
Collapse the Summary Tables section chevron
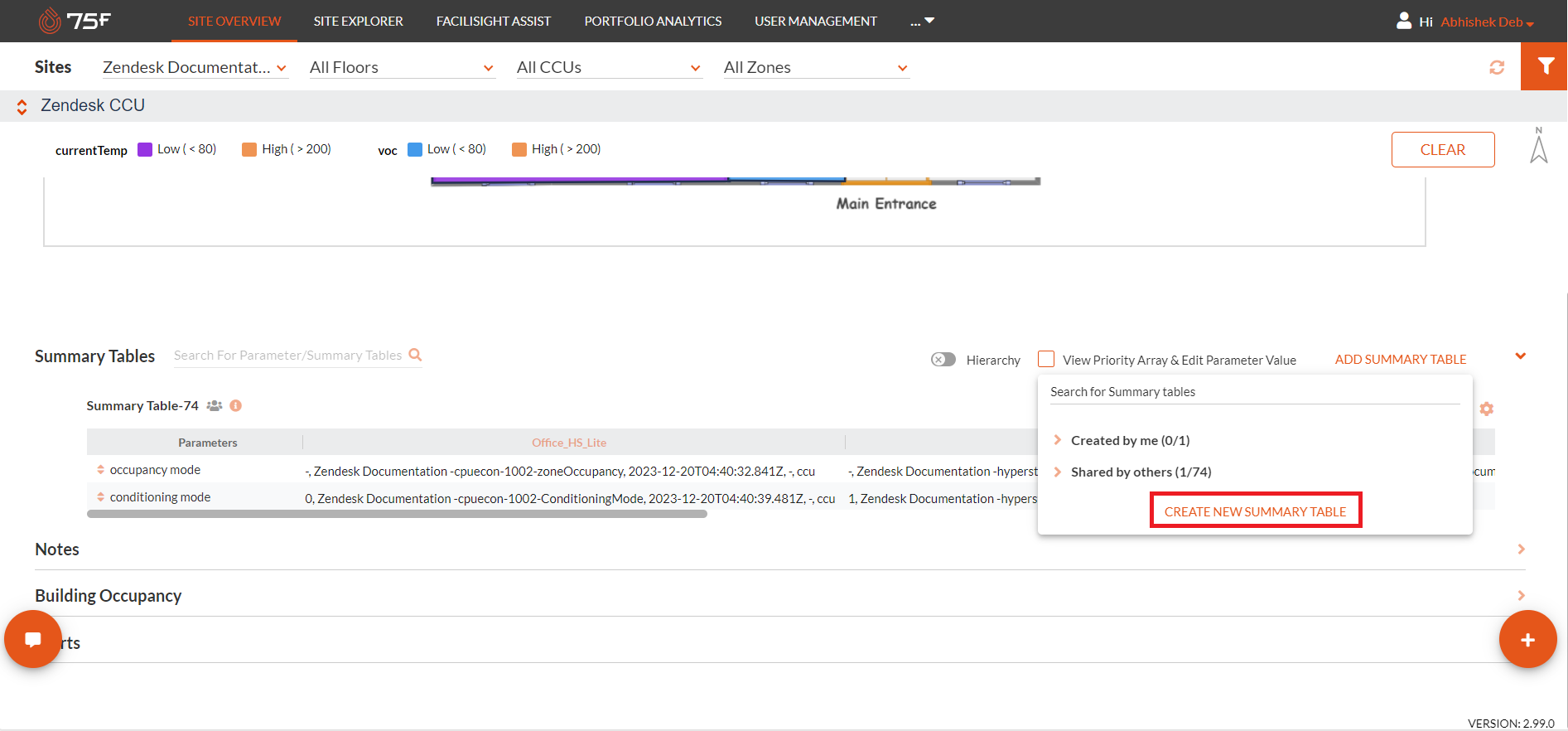point(1521,356)
